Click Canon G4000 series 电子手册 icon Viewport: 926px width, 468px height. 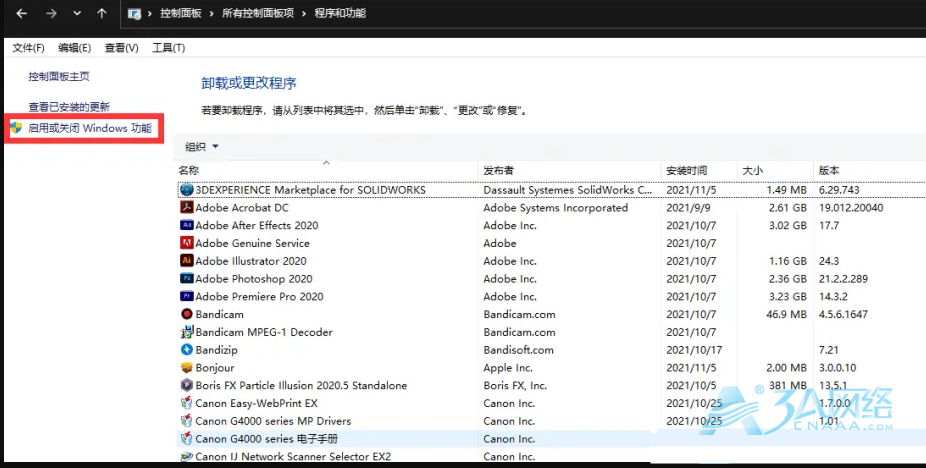[187, 438]
